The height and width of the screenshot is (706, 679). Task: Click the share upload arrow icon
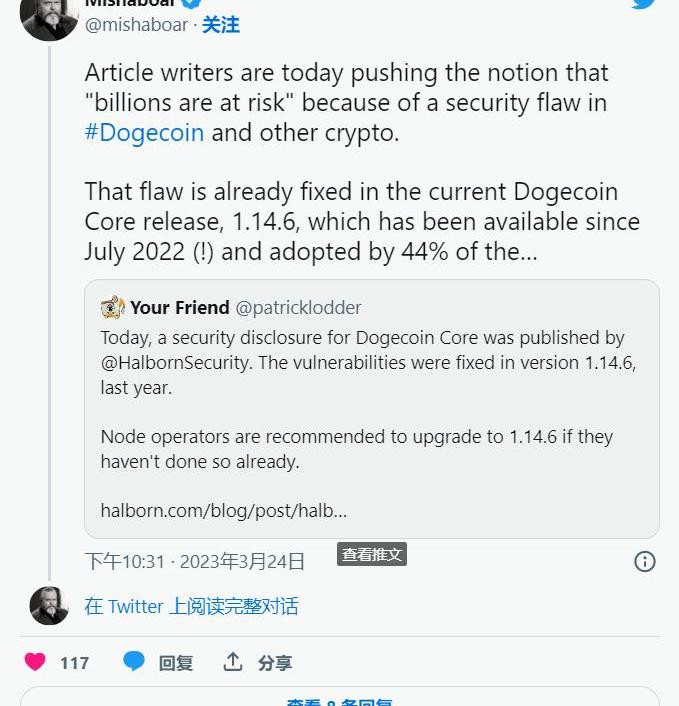click(x=233, y=662)
